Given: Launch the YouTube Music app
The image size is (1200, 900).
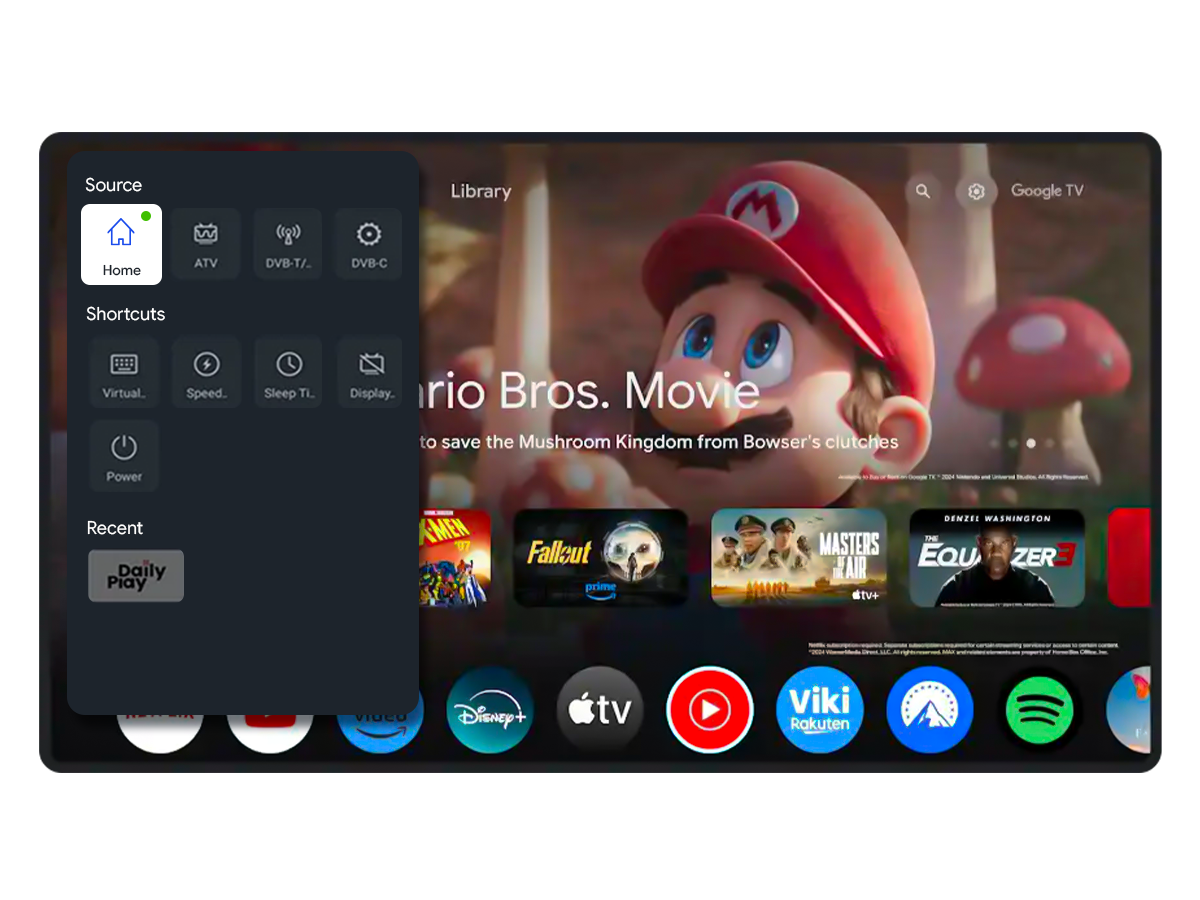Looking at the screenshot, I should click(710, 710).
